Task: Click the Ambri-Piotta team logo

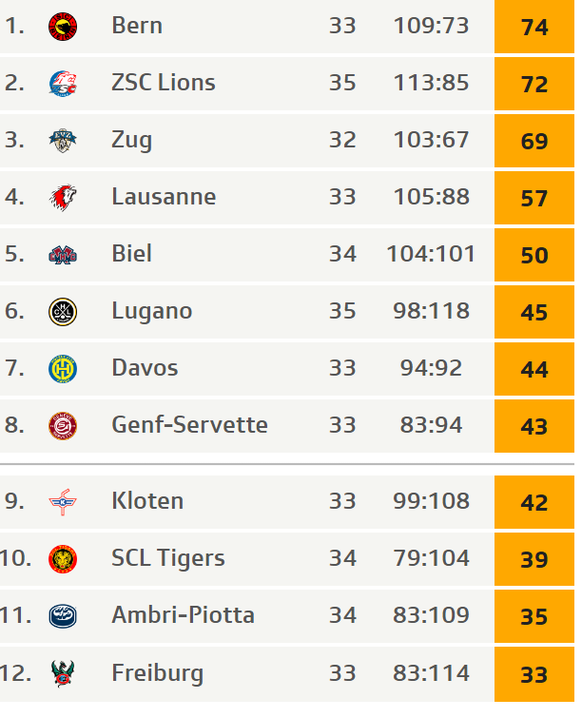Action: [x=63, y=616]
